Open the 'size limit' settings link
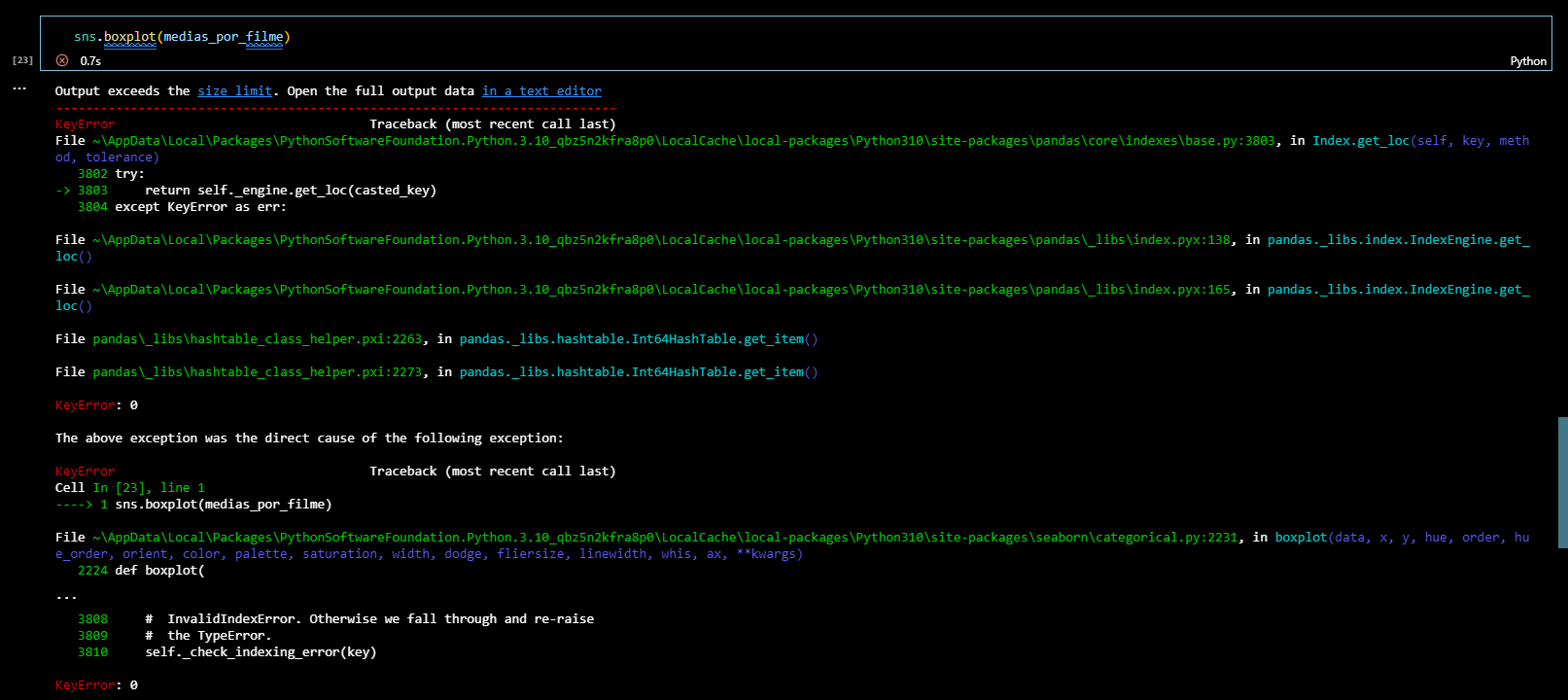This screenshot has width=1568, height=700. [235, 90]
